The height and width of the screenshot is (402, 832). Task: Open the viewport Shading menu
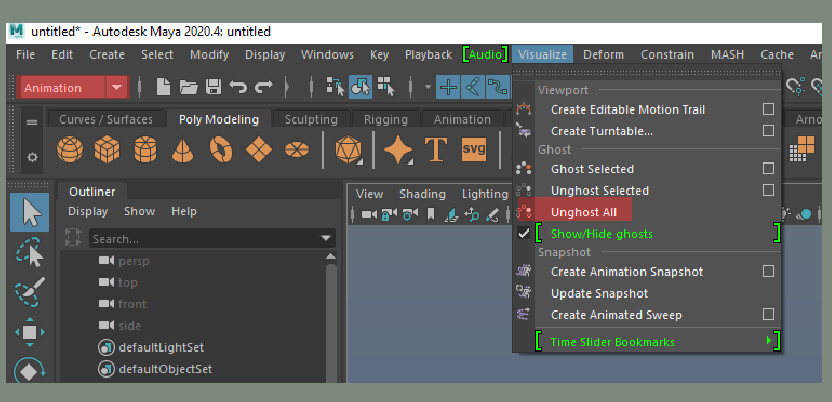click(x=422, y=194)
